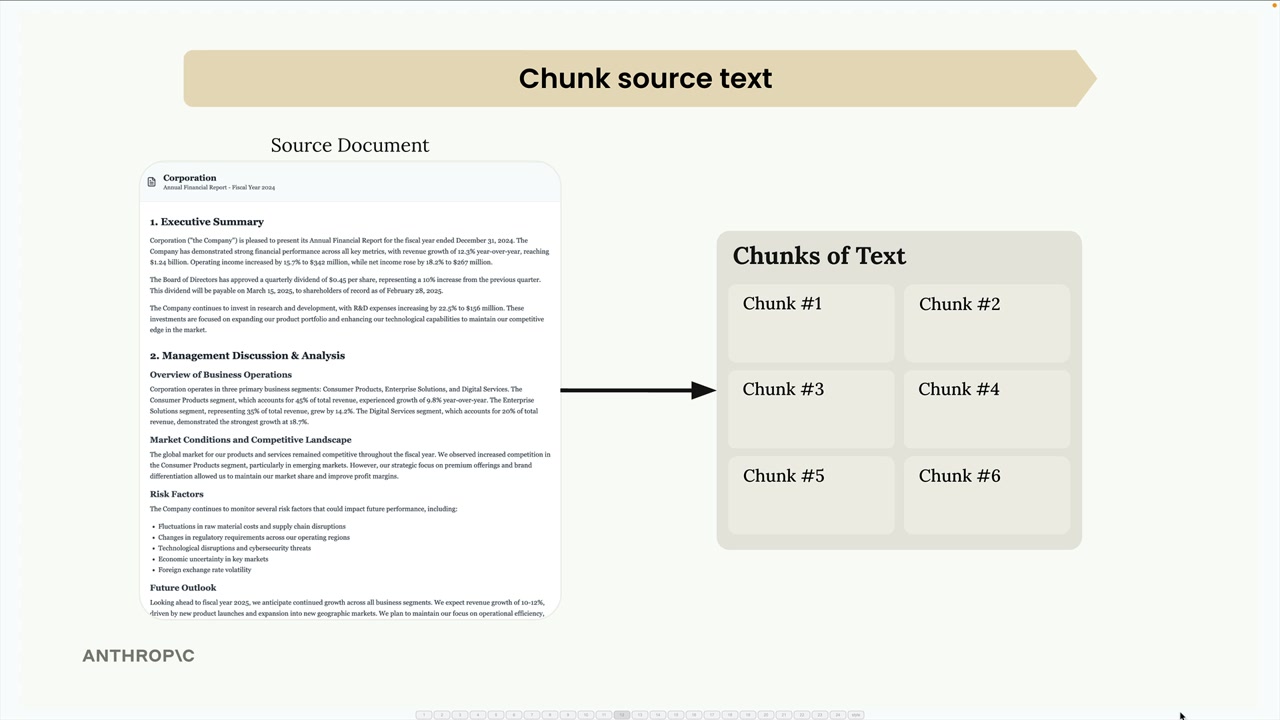Click the document icon beside Corporation
1280x720 pixels.
152,182
